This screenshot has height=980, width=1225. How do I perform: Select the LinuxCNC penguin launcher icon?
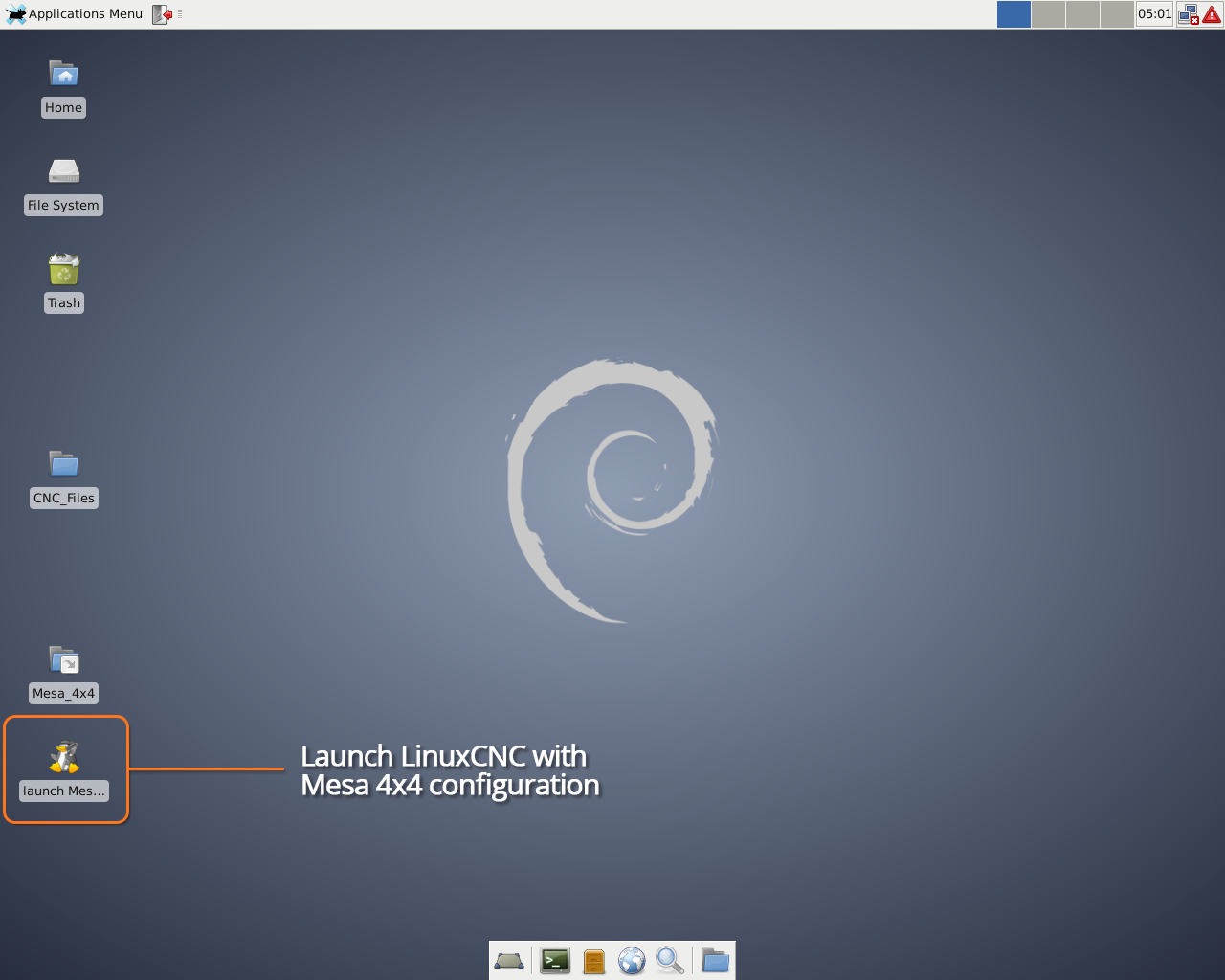(x=64, y=757)
